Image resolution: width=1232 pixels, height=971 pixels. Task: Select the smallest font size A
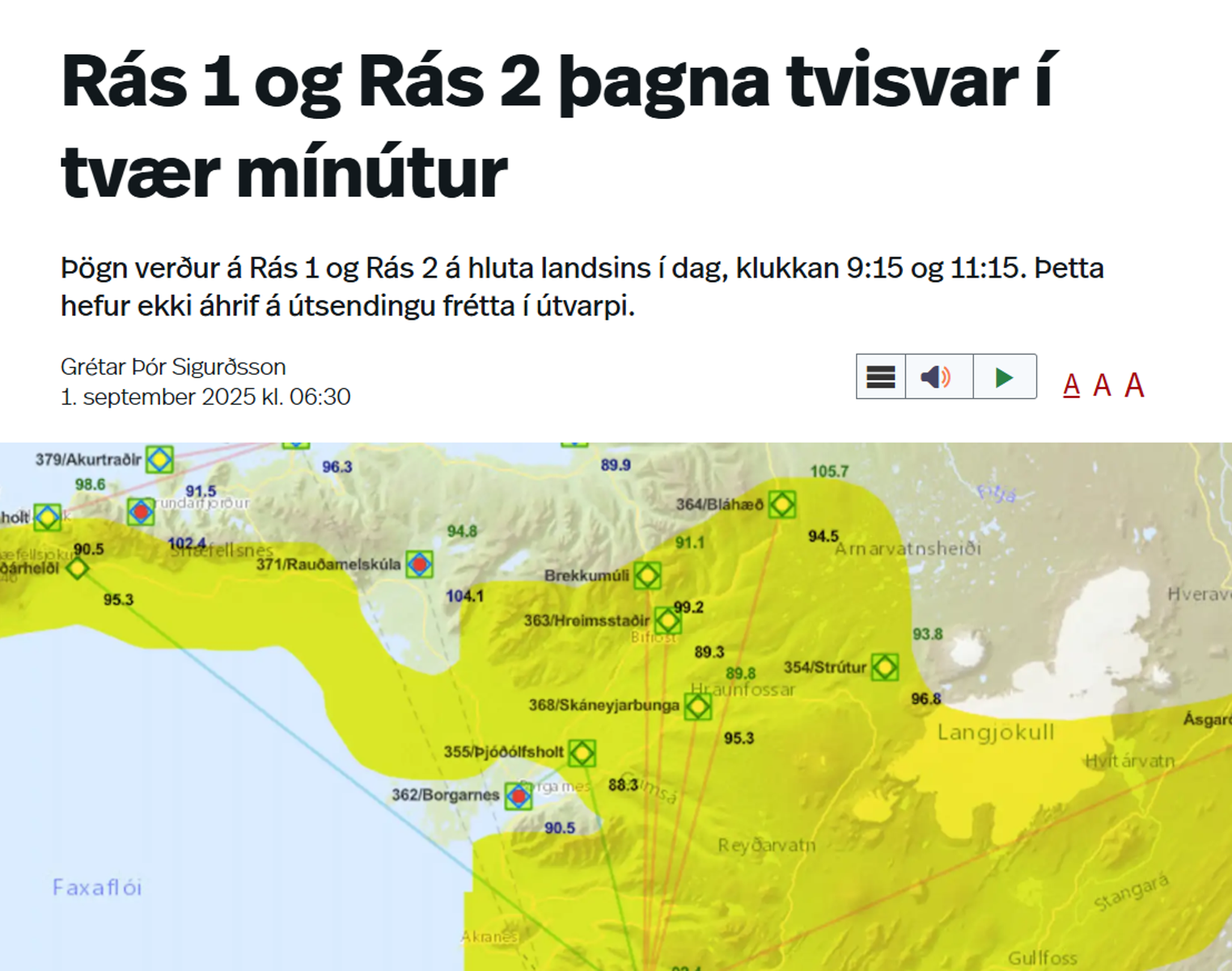tap(1072, 385)
